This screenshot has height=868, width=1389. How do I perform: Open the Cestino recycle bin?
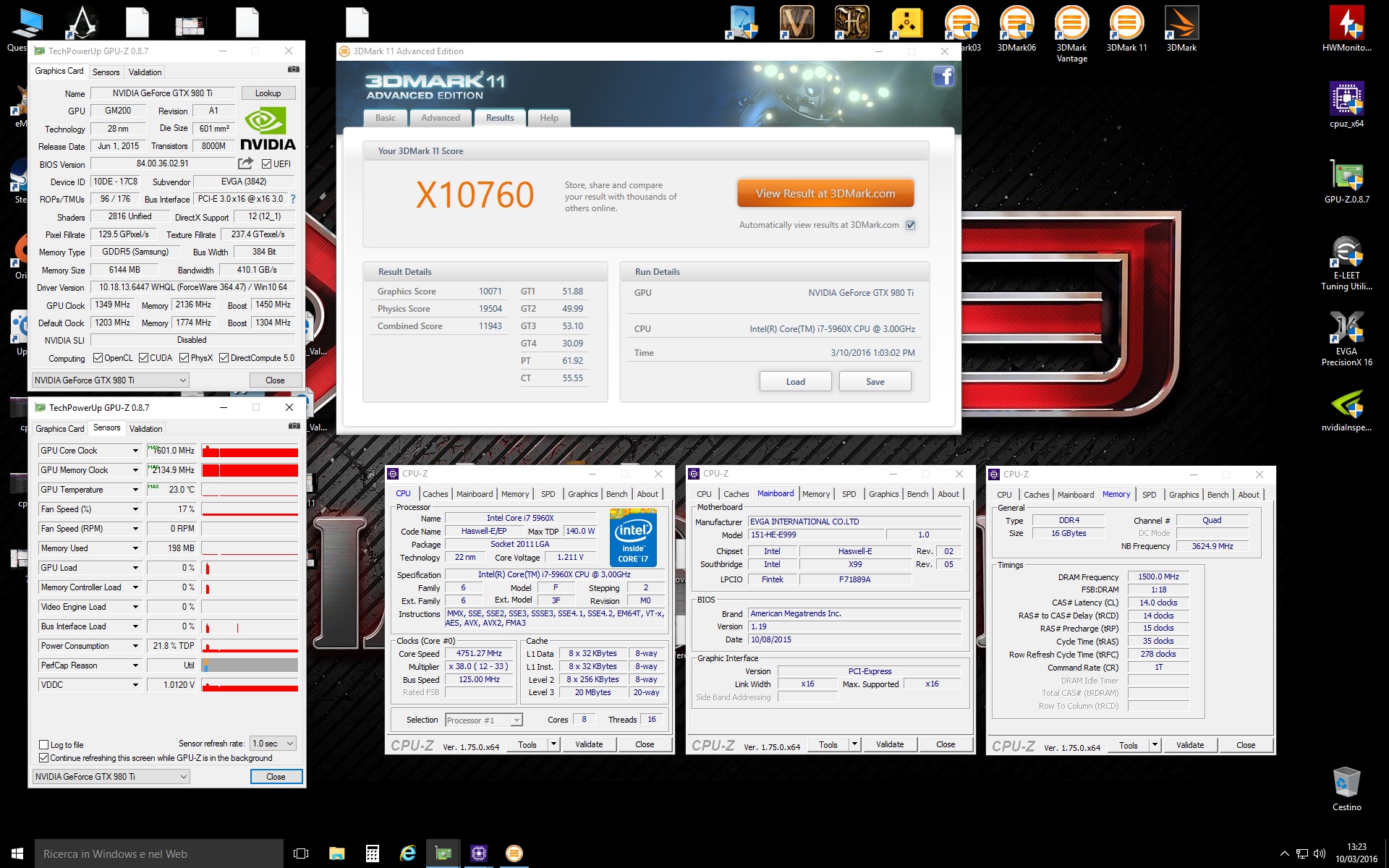click(x=1346, y=788)
